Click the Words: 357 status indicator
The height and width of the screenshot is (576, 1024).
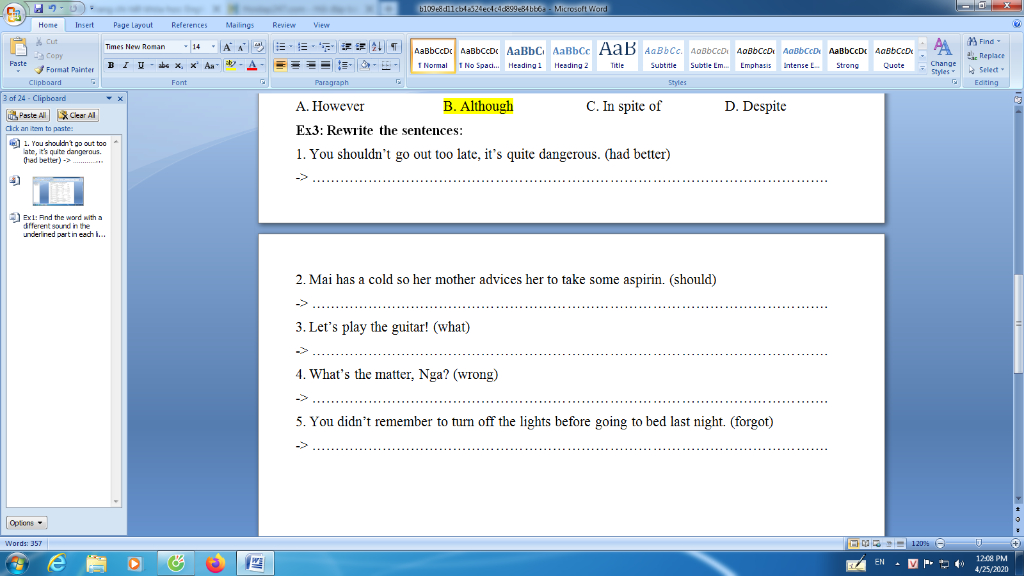point(24,543)
